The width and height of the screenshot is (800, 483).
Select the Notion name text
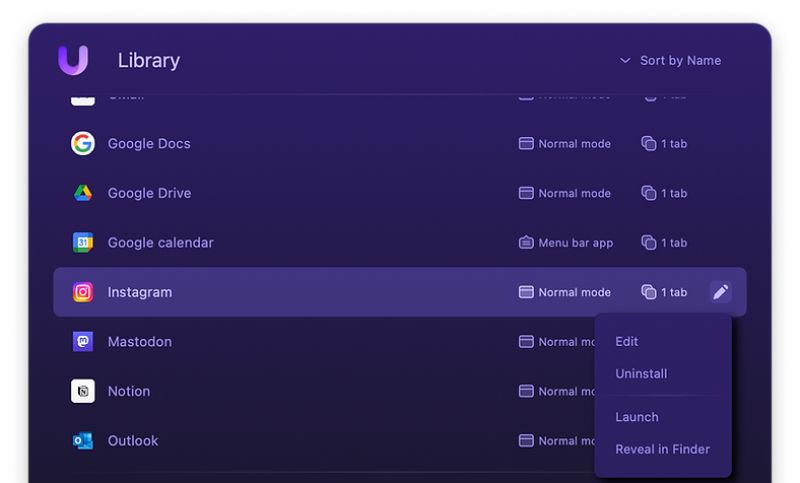click(129, 391)
